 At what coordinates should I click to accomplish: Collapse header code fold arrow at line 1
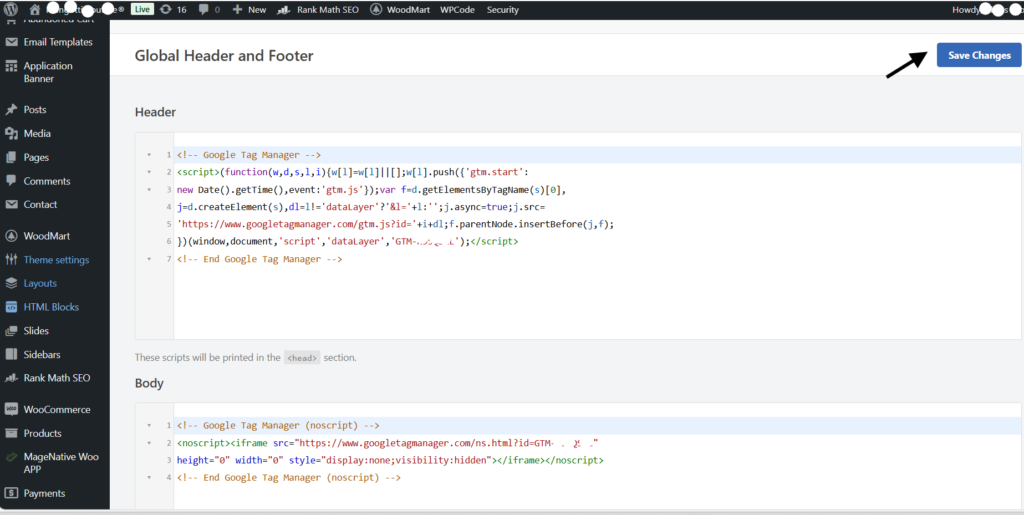coord(149,155)
